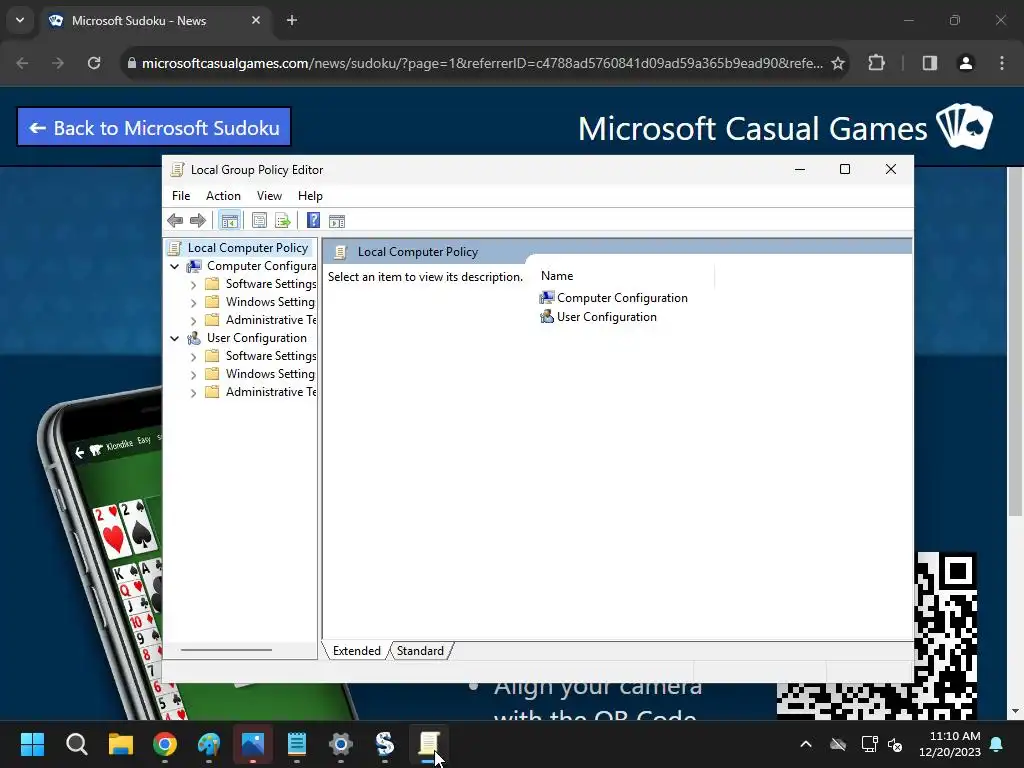The image size is (1024, 768).
Task: Close the Microsoft Sudoku - News tab
Action: coord(256,20)
